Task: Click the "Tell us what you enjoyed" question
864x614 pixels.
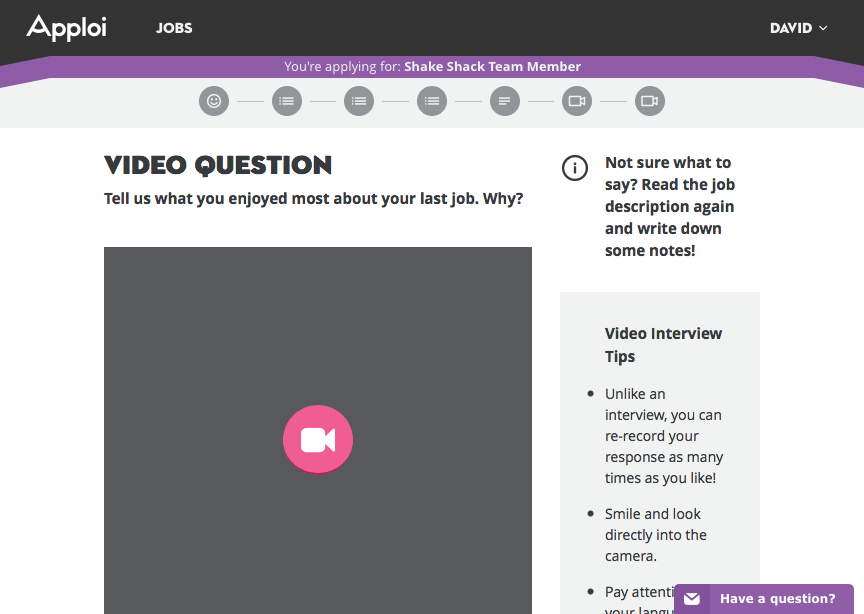Action: click(x=313, y=198)
